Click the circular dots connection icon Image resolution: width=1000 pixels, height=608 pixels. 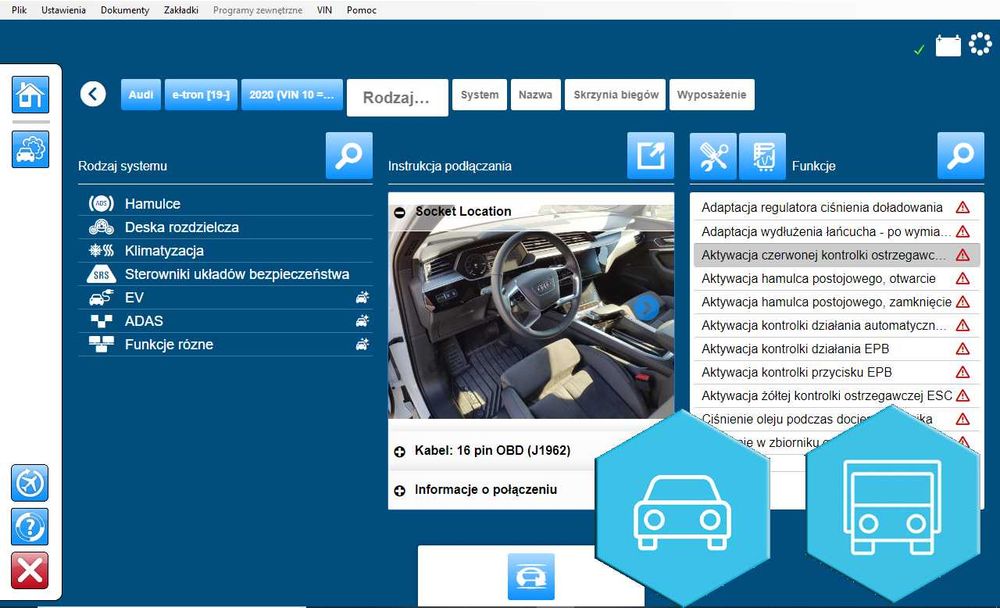(980, 44)
